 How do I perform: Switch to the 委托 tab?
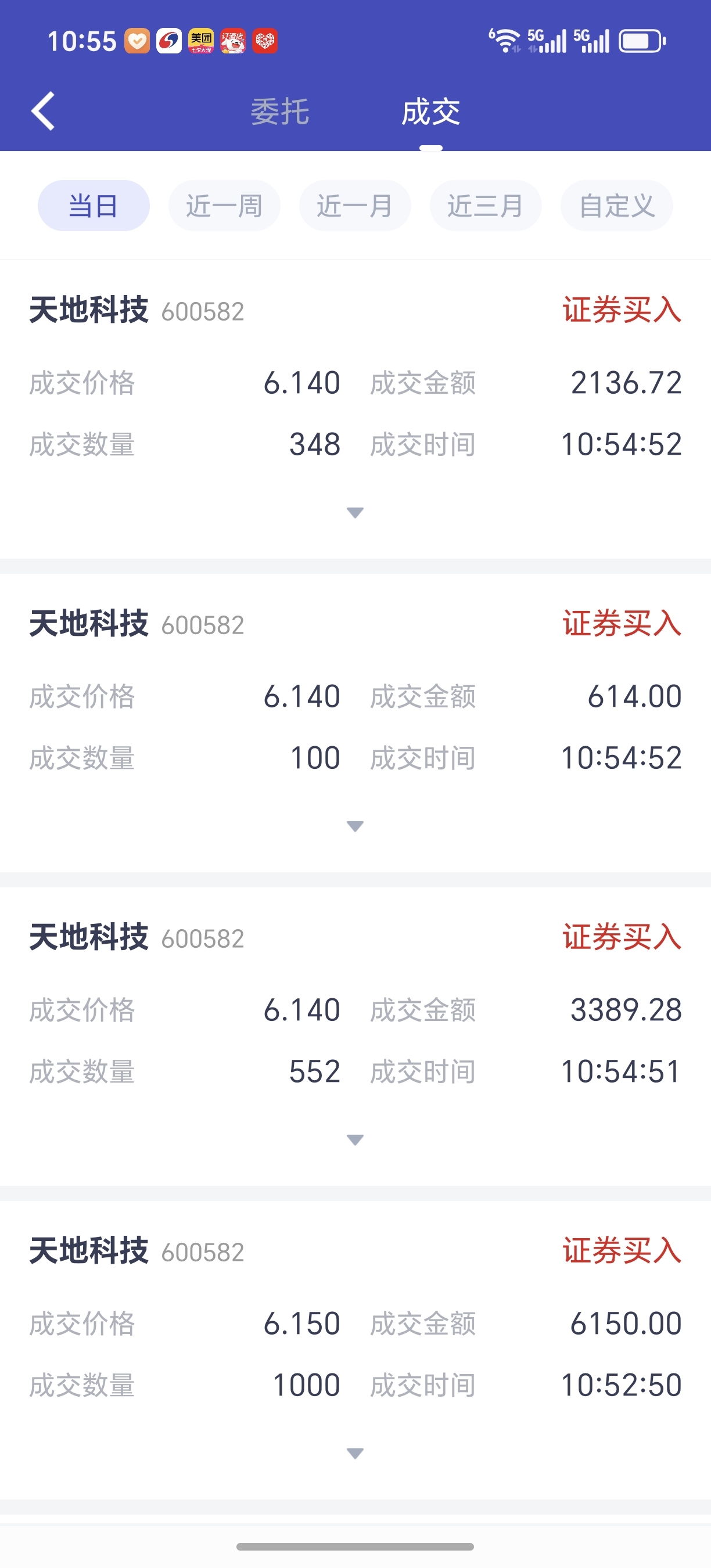(280, 112)
